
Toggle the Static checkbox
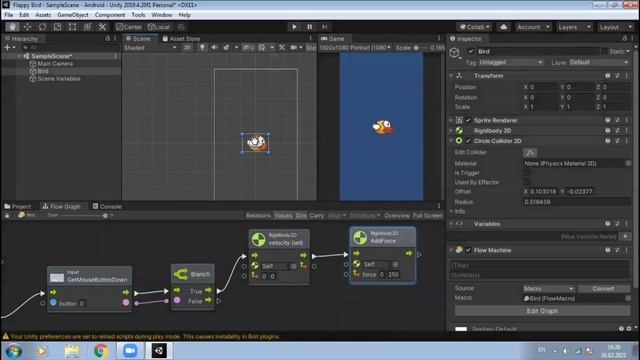click(x=604, y=51)
